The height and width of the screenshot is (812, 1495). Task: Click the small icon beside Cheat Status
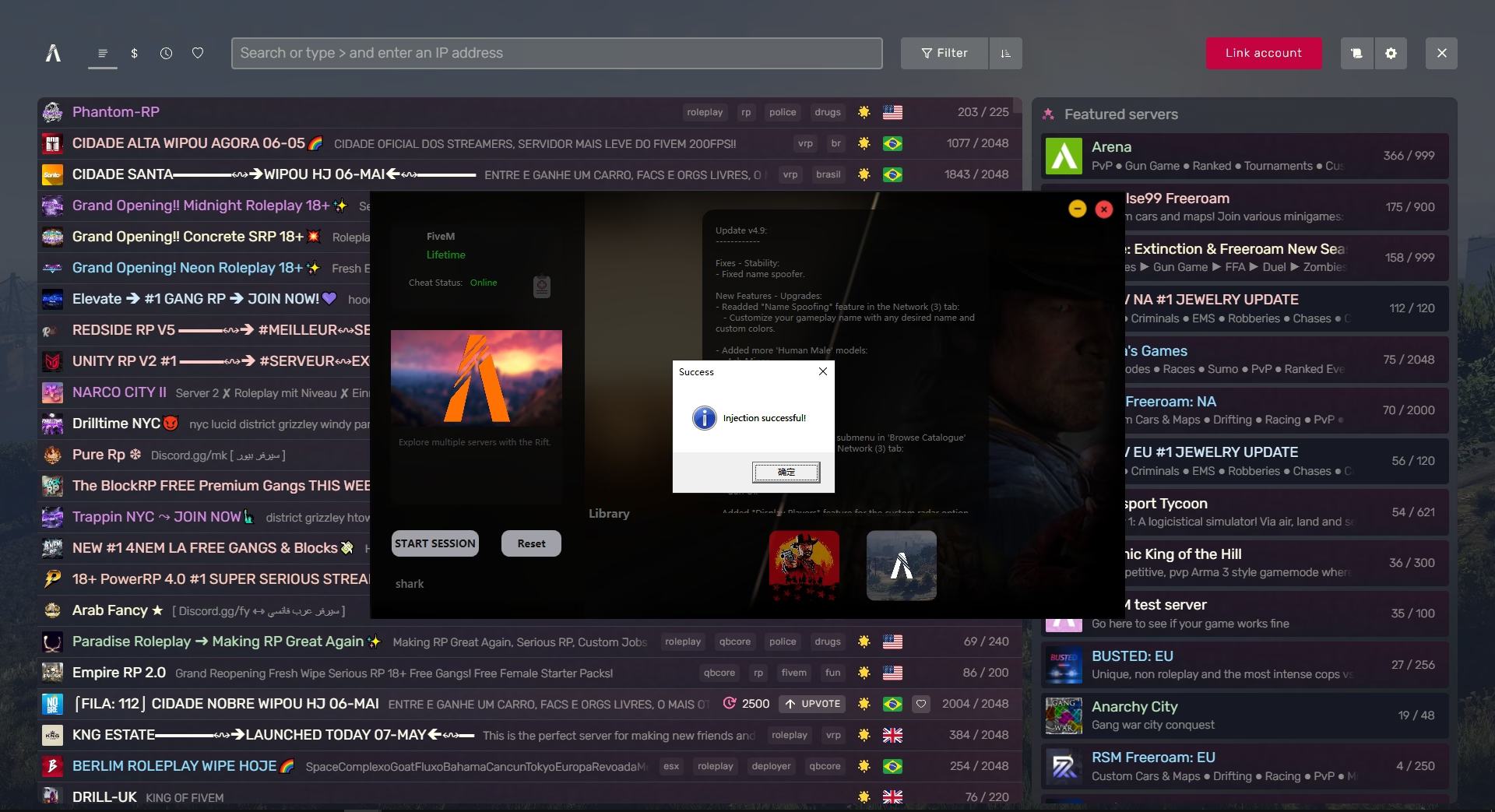542,286
